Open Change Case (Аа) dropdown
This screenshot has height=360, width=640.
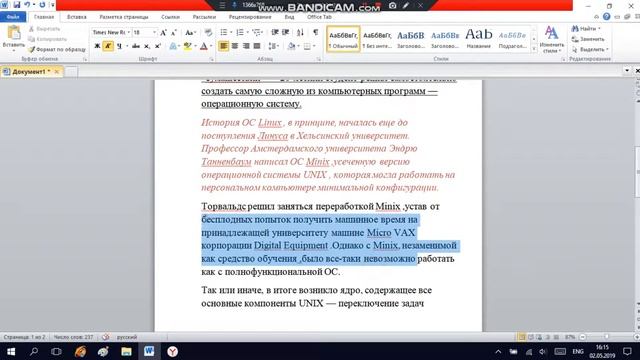(190, 32)
